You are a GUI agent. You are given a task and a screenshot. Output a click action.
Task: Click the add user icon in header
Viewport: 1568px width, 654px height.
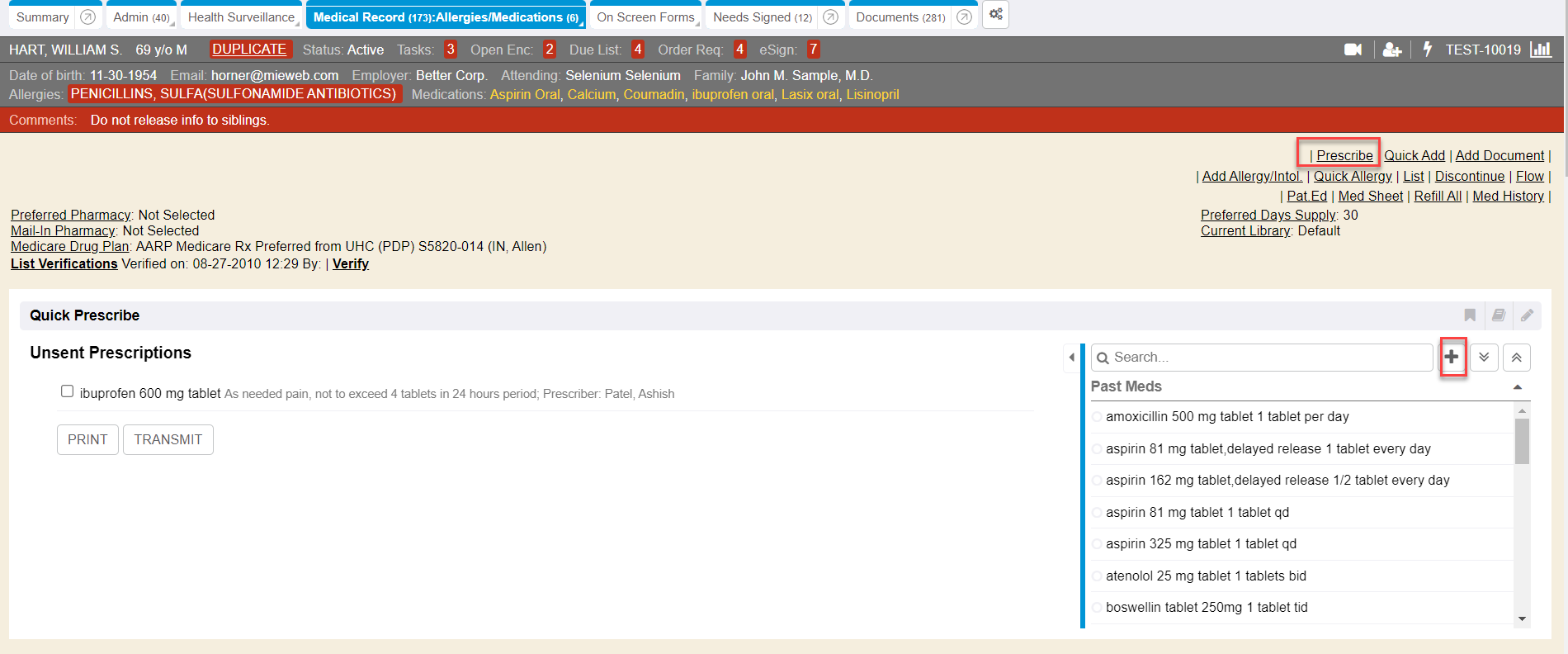[1392, 50]
